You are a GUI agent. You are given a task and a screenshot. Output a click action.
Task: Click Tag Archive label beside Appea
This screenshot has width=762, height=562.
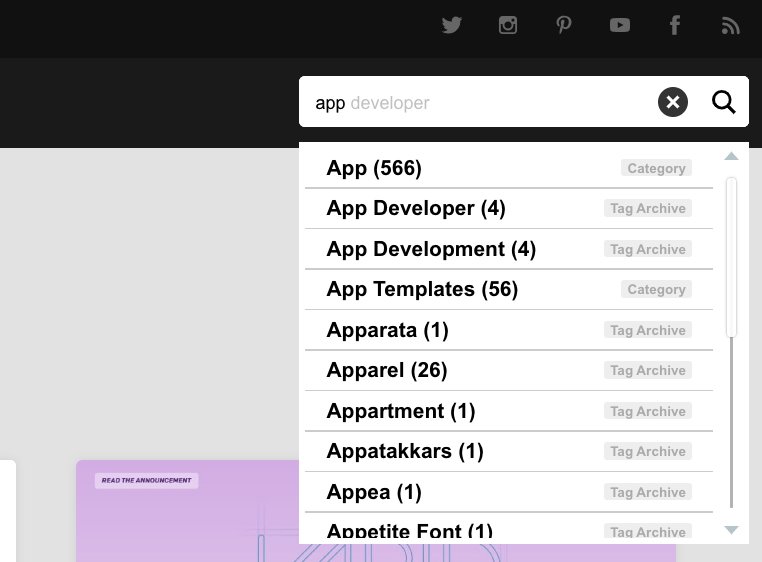click(x=648, y=492)
